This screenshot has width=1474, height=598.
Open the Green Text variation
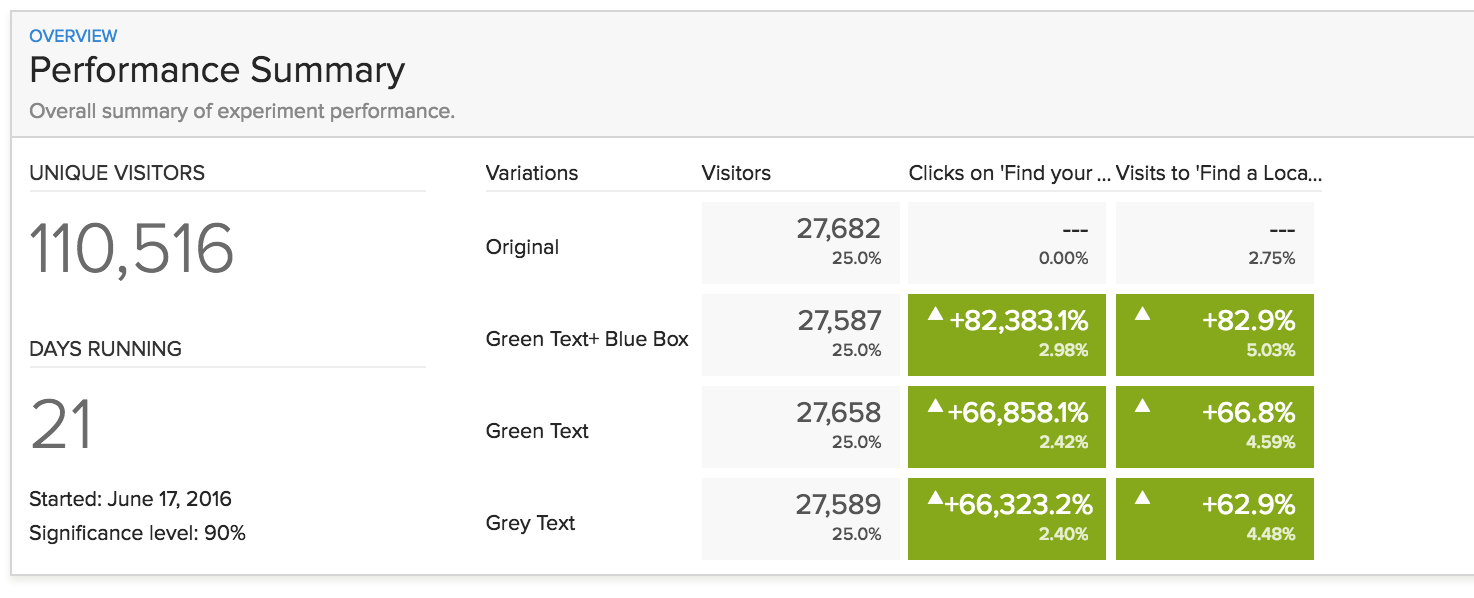[x=537, y=431]
